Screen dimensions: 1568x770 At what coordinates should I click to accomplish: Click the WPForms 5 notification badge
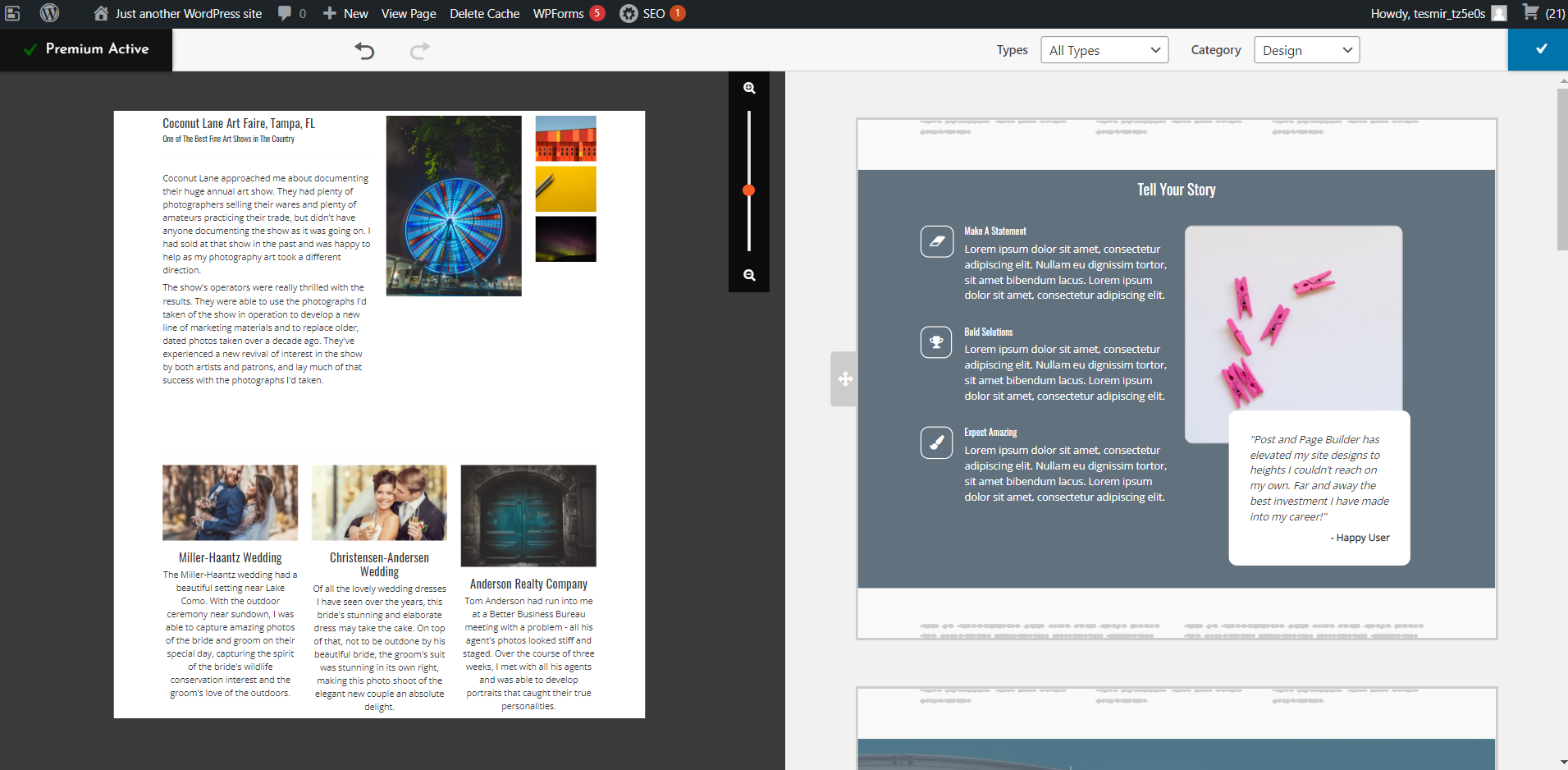[597, 13]
